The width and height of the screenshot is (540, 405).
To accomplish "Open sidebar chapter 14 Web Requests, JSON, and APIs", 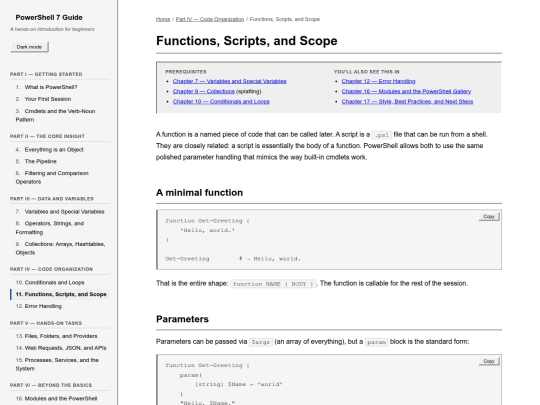I will [60, 348].
